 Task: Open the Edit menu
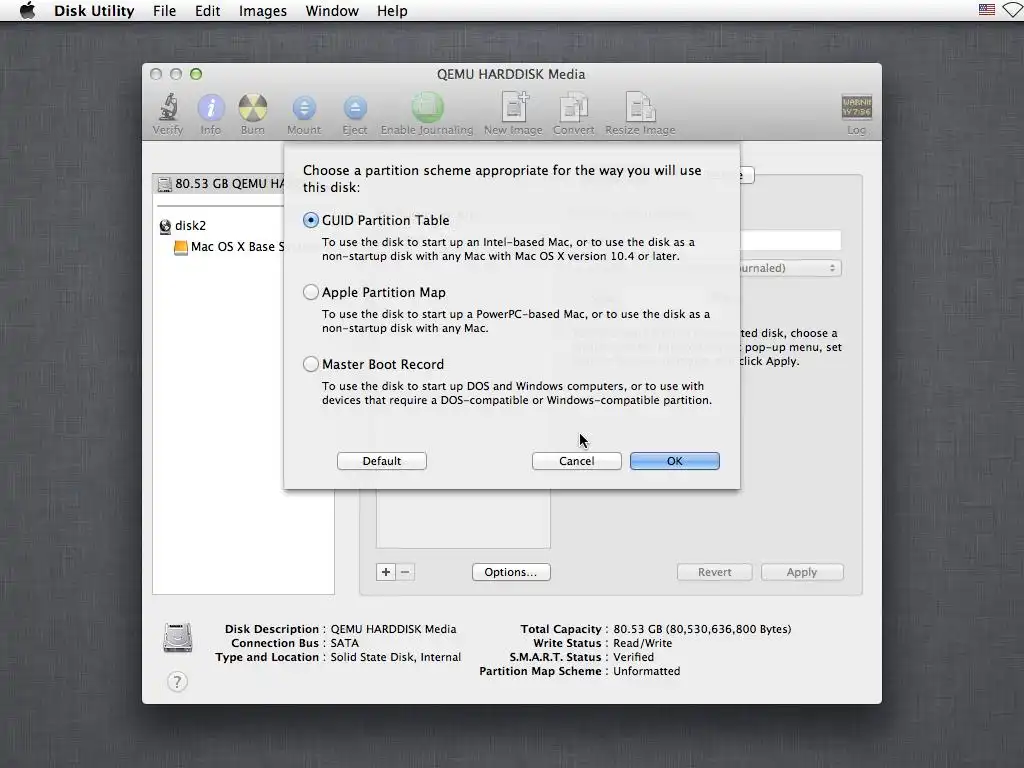(207, 11)
